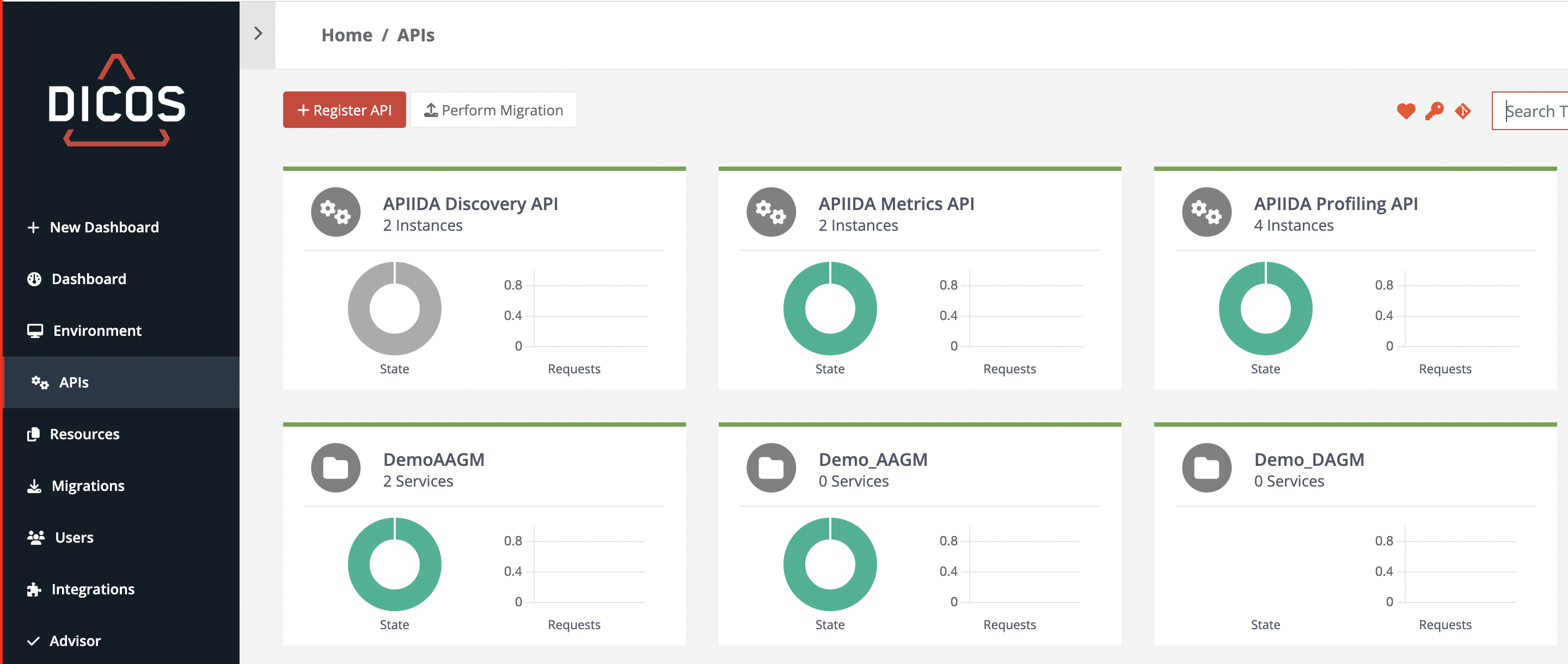
Task: Click the heart health filter icon
Action: pyautogui.click(x=1405, y=111)
